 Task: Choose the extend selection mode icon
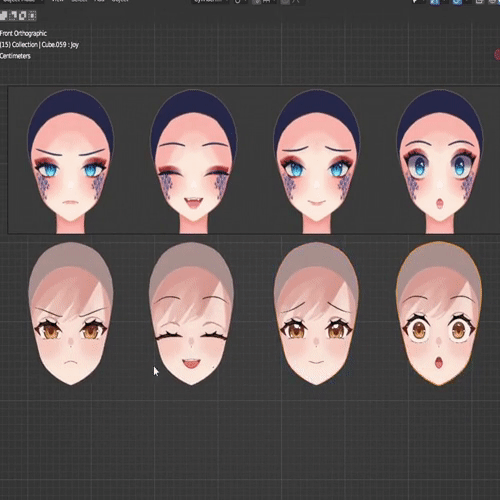pos(13,15)
